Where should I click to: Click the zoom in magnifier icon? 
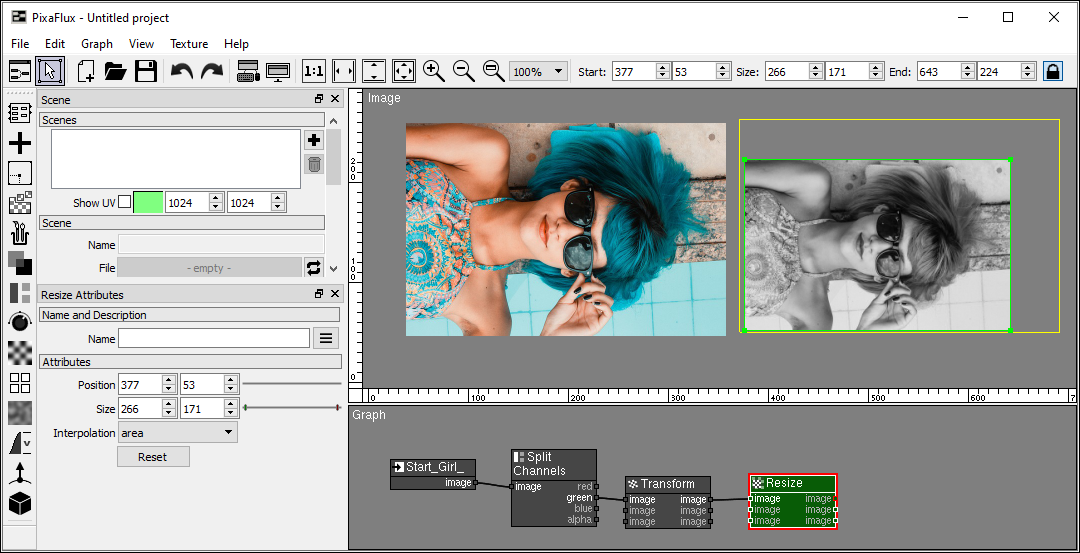point(433,71)
